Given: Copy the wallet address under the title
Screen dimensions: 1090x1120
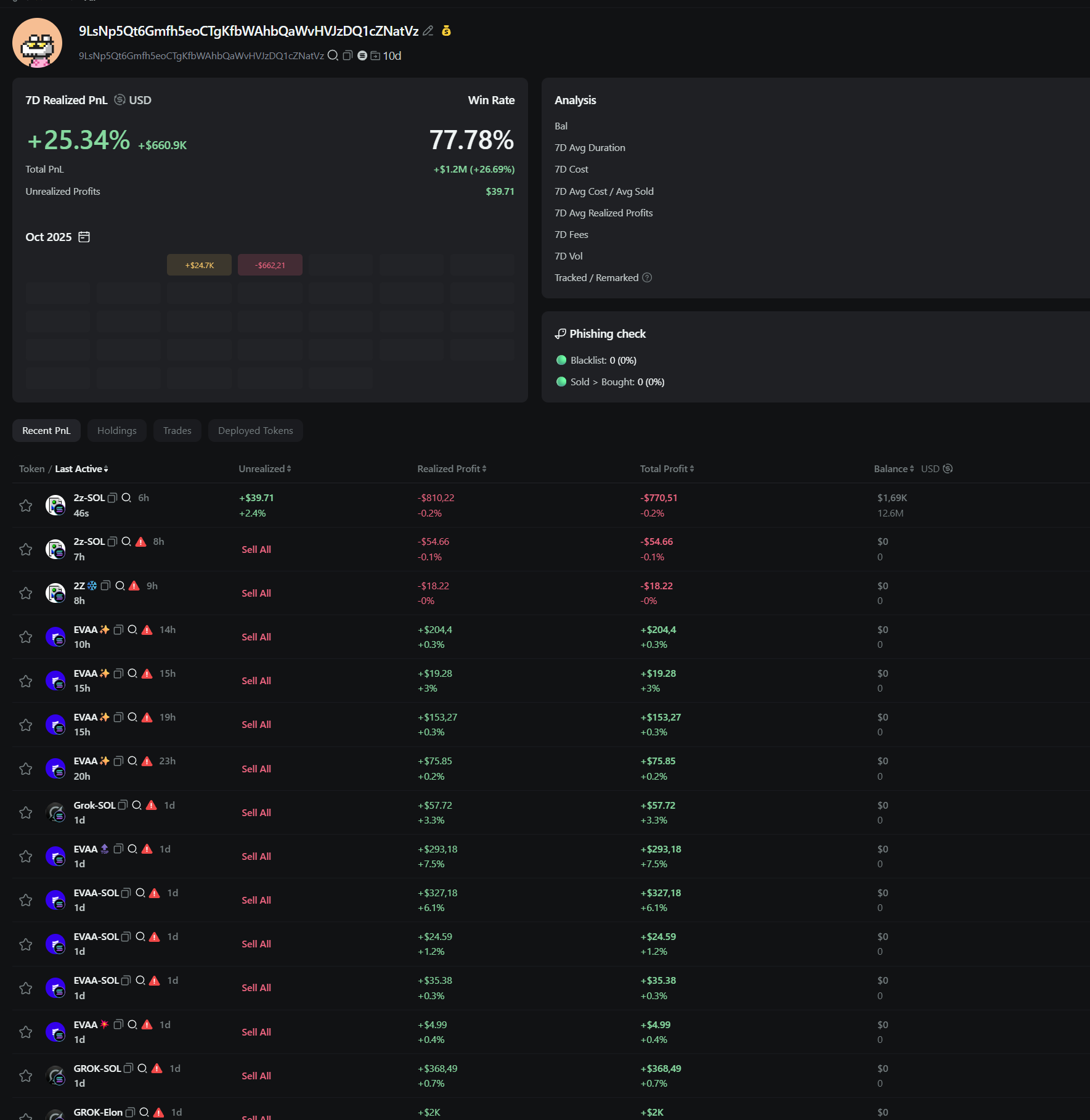Looking at the screenshot, I should (x=348, y=55).
